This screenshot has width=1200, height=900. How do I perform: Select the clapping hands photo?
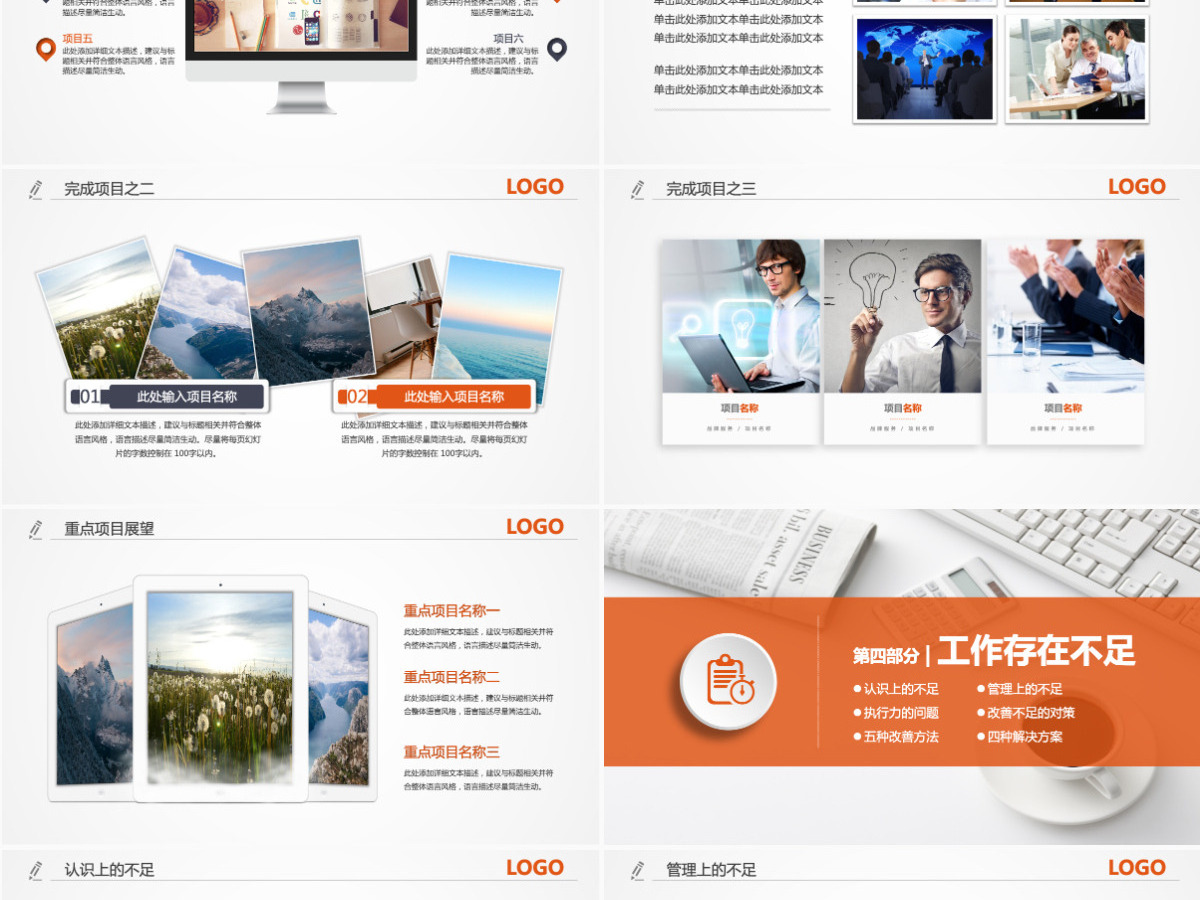coord(1066,316)
